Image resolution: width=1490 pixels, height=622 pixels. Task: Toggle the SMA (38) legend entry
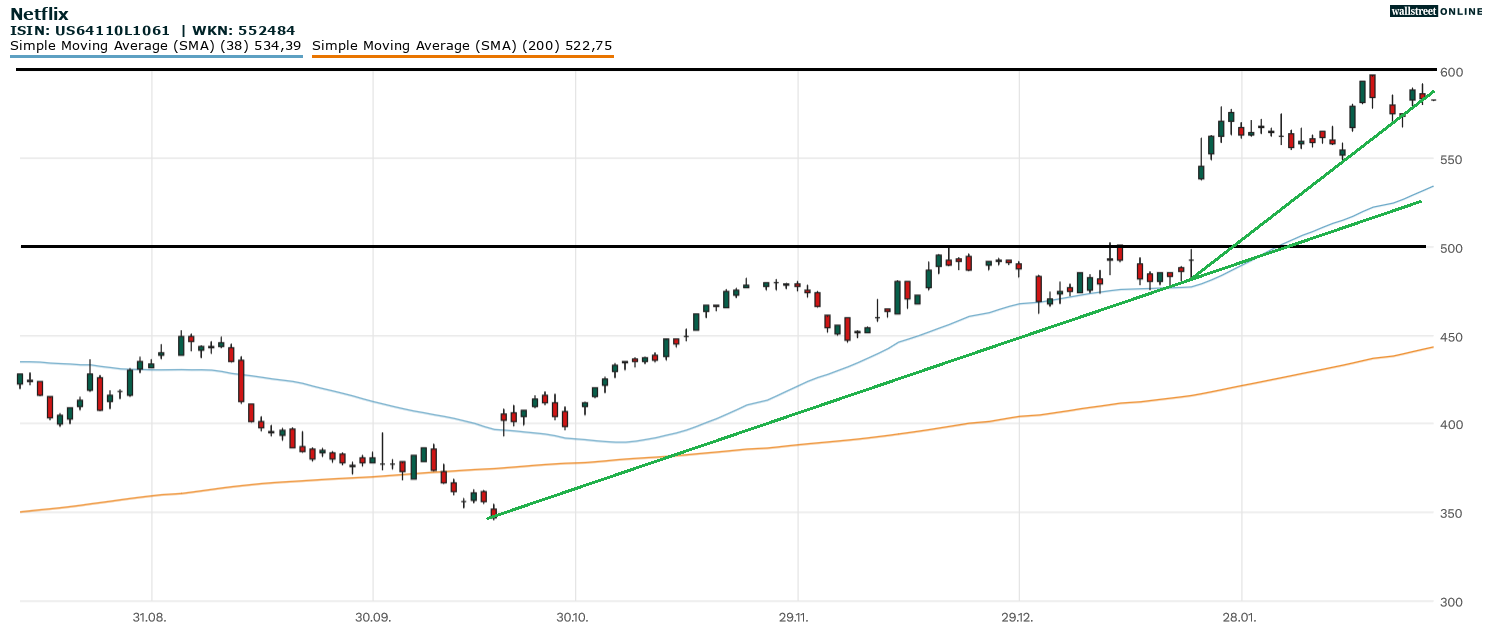(156, 46)
